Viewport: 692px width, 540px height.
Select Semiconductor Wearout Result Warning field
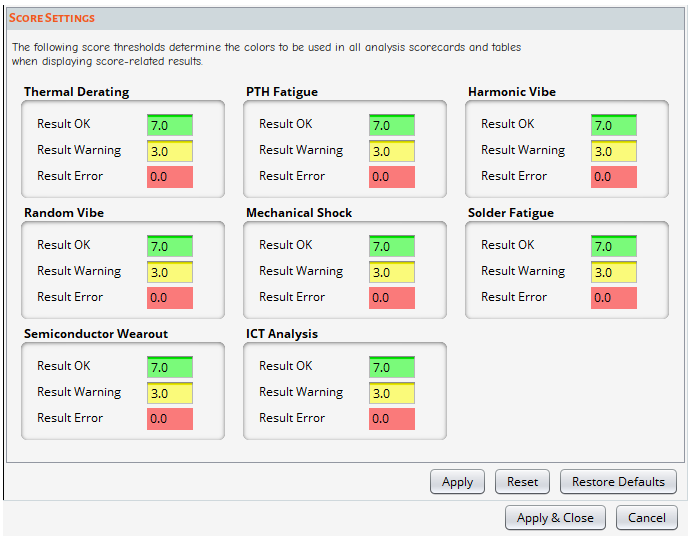[170, 393]
